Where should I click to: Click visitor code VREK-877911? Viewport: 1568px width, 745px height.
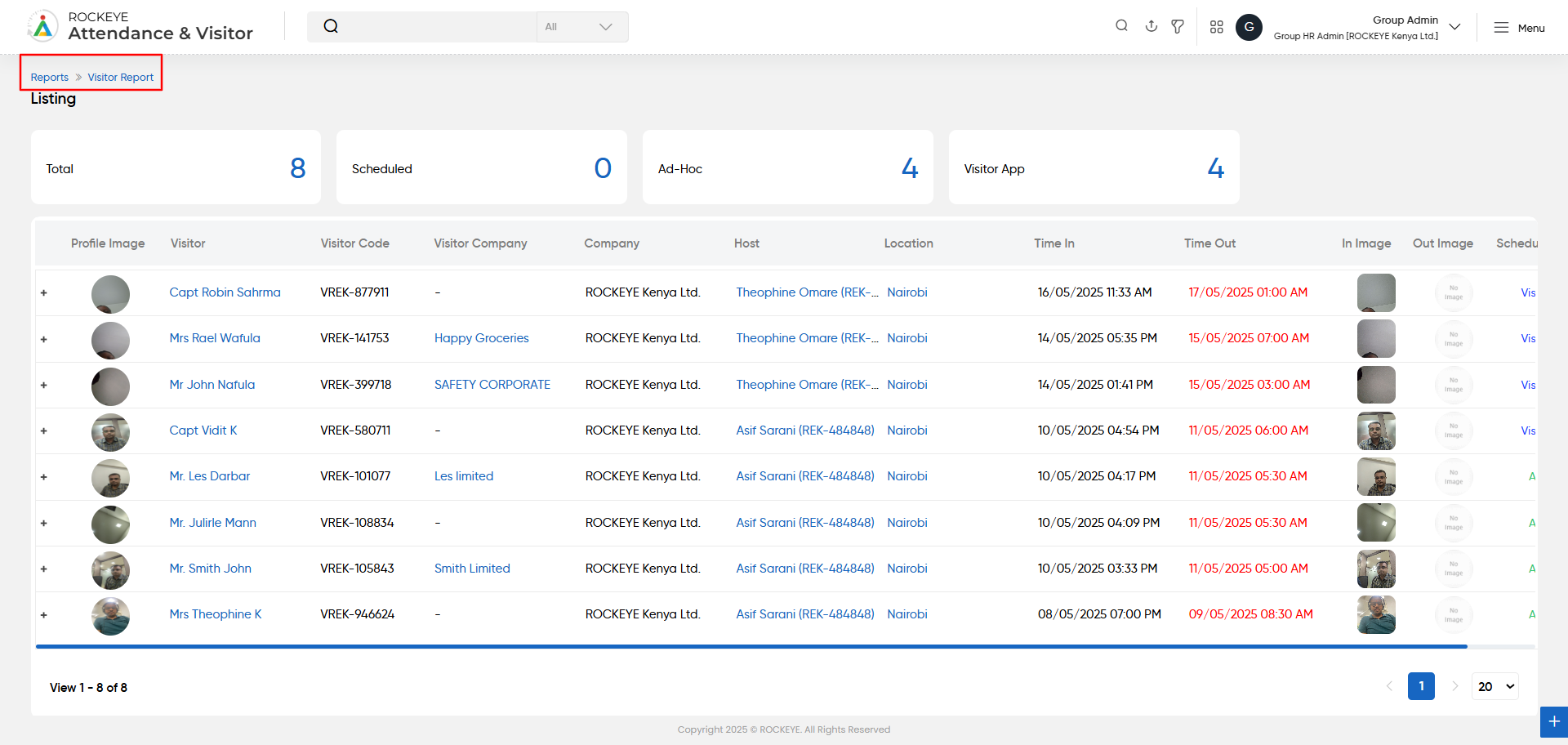(x=354, y=292)
